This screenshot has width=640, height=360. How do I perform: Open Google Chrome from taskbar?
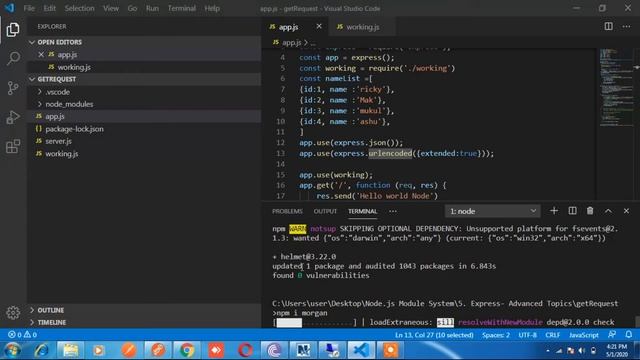click(x=187, y=350)
